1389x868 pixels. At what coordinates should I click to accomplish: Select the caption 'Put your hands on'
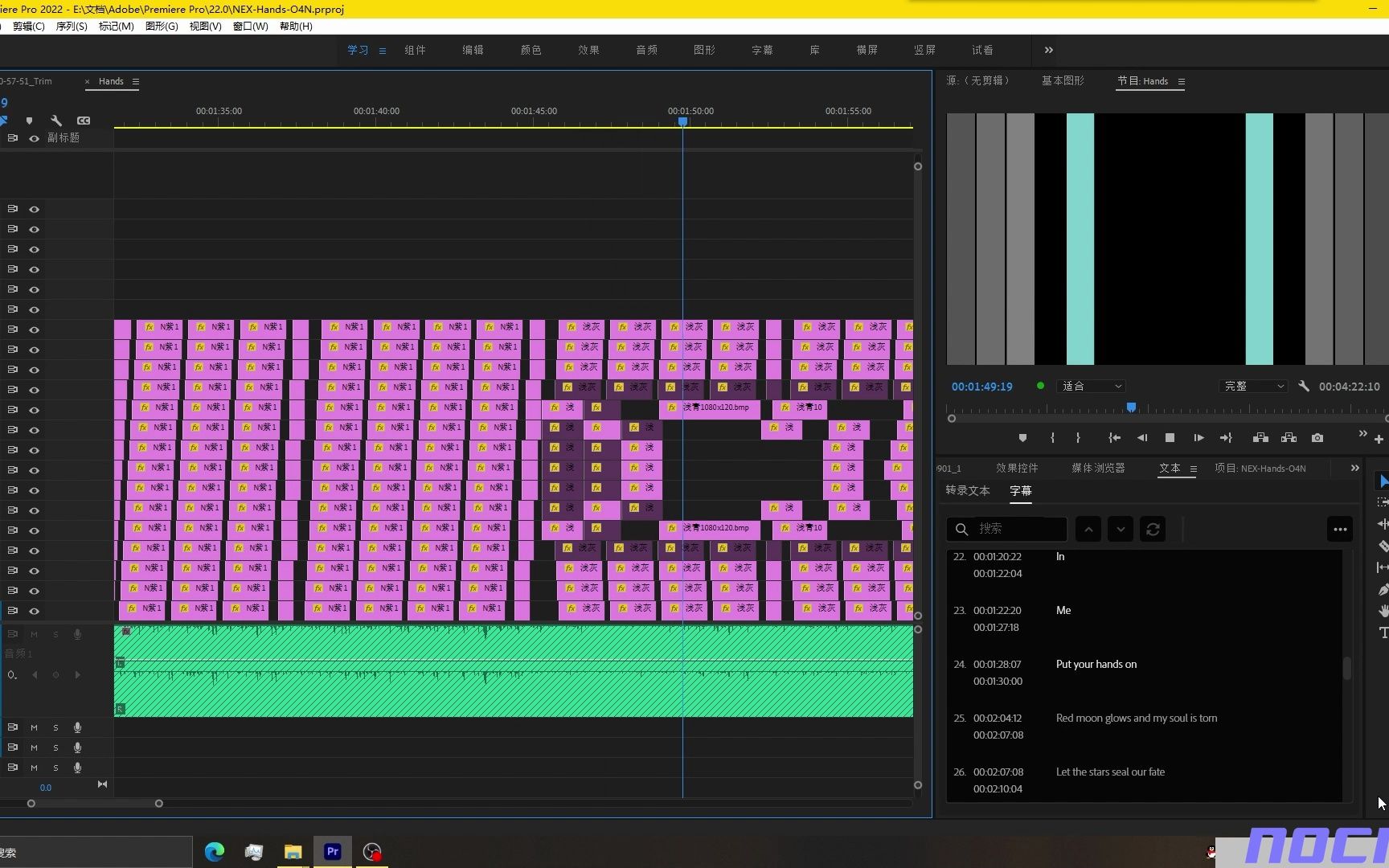[1096, 665]
